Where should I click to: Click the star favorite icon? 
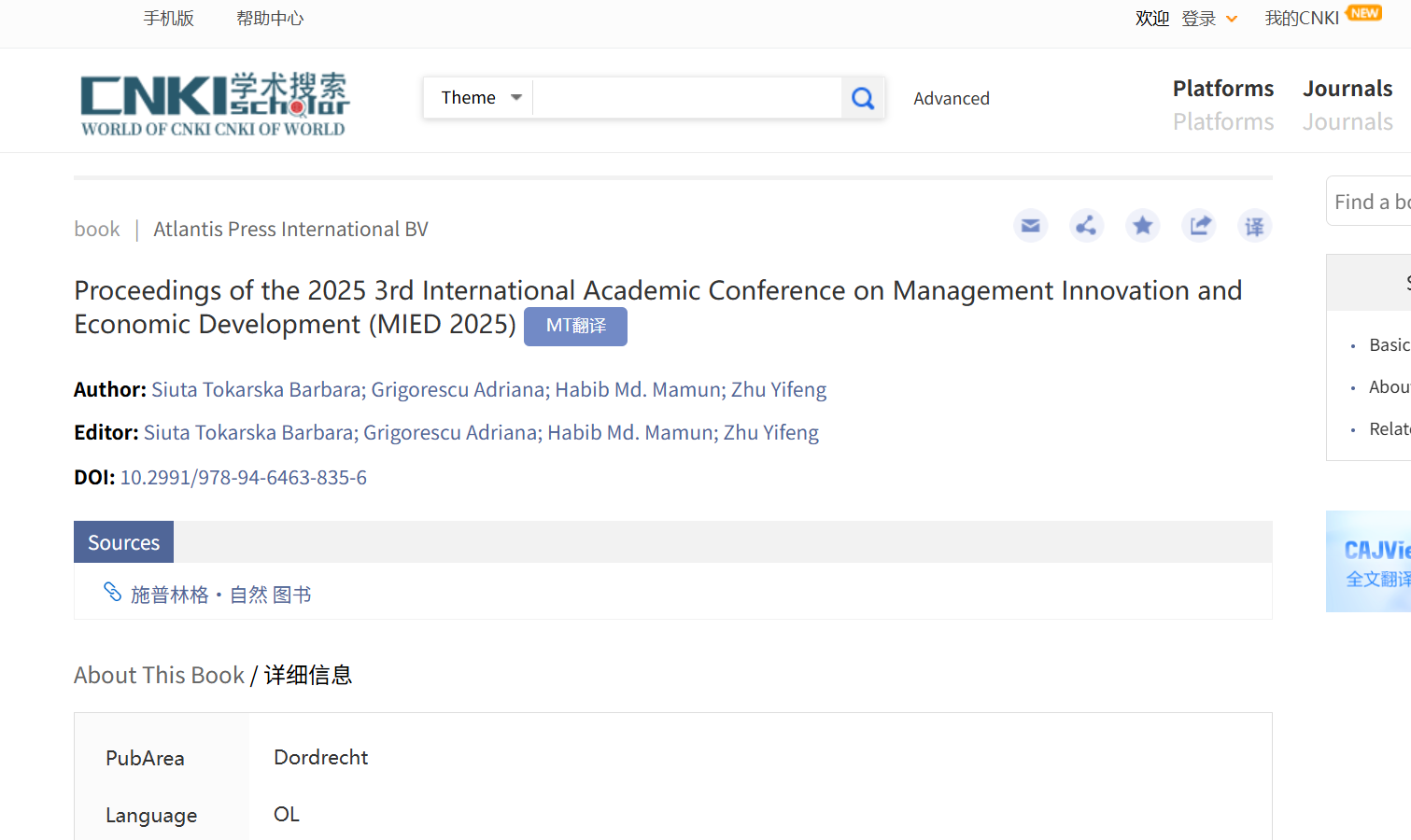tap(1142, 226)
